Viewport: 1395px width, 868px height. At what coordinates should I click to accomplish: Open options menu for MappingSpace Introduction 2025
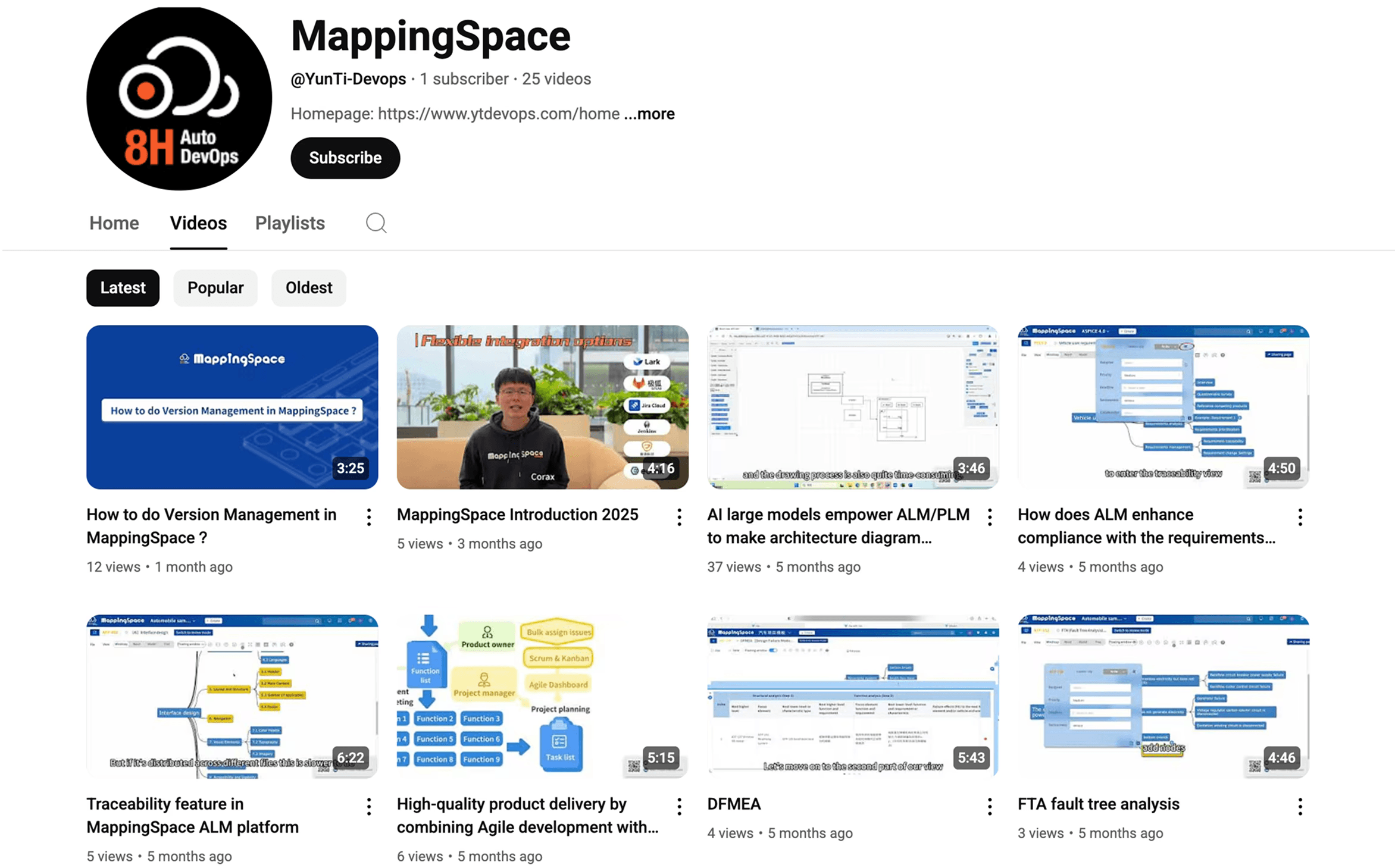pos(679,517)
